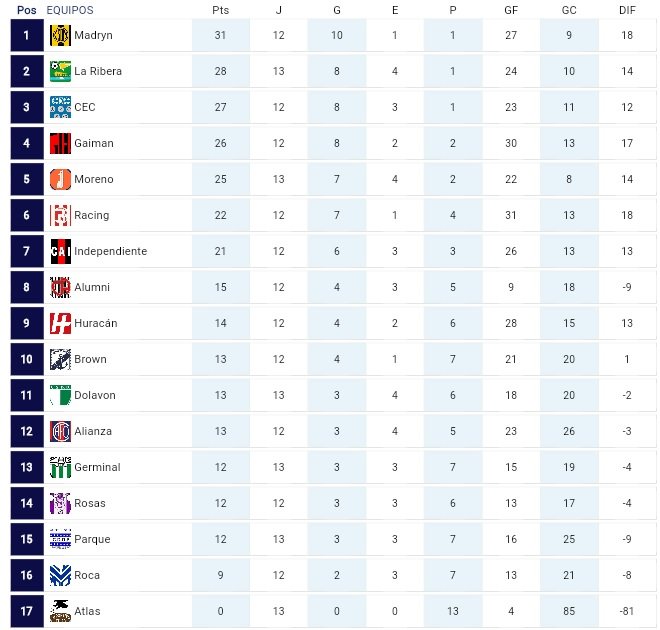660x630 pixels.
Task: Click the Gaiman red-black crest
Action: (x=60, y=143)
